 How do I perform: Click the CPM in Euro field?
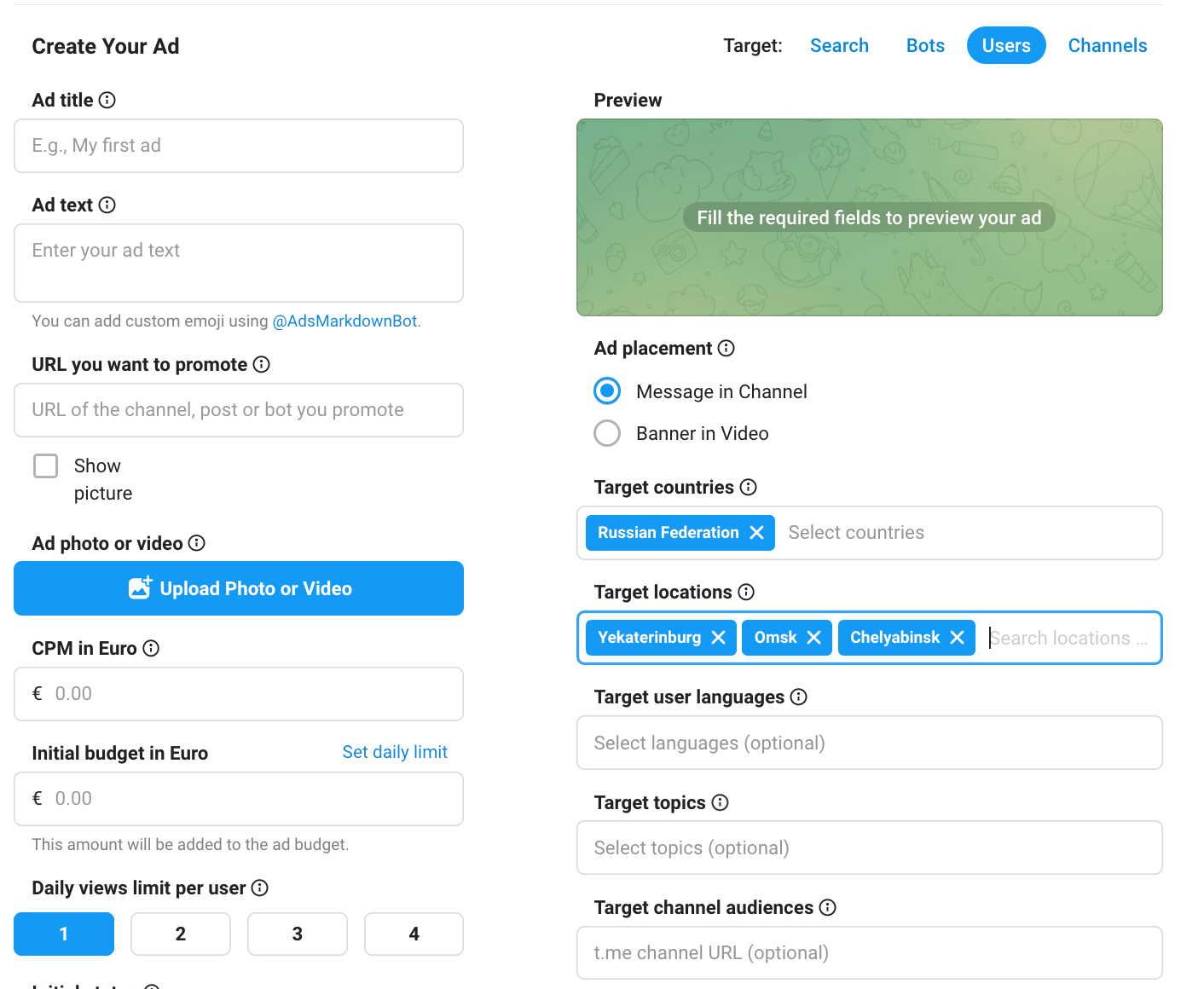239,694
